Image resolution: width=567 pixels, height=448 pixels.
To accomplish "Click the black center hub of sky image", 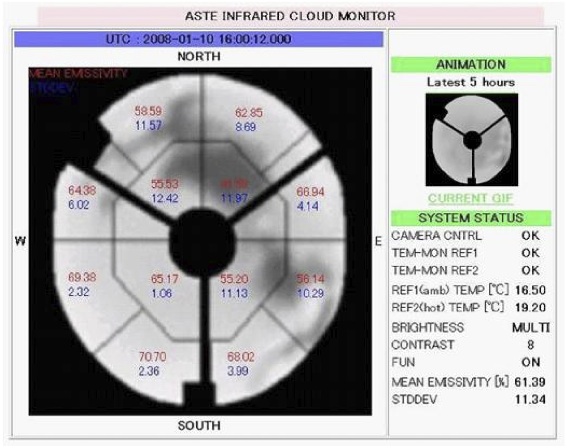I will coord(202,243).
